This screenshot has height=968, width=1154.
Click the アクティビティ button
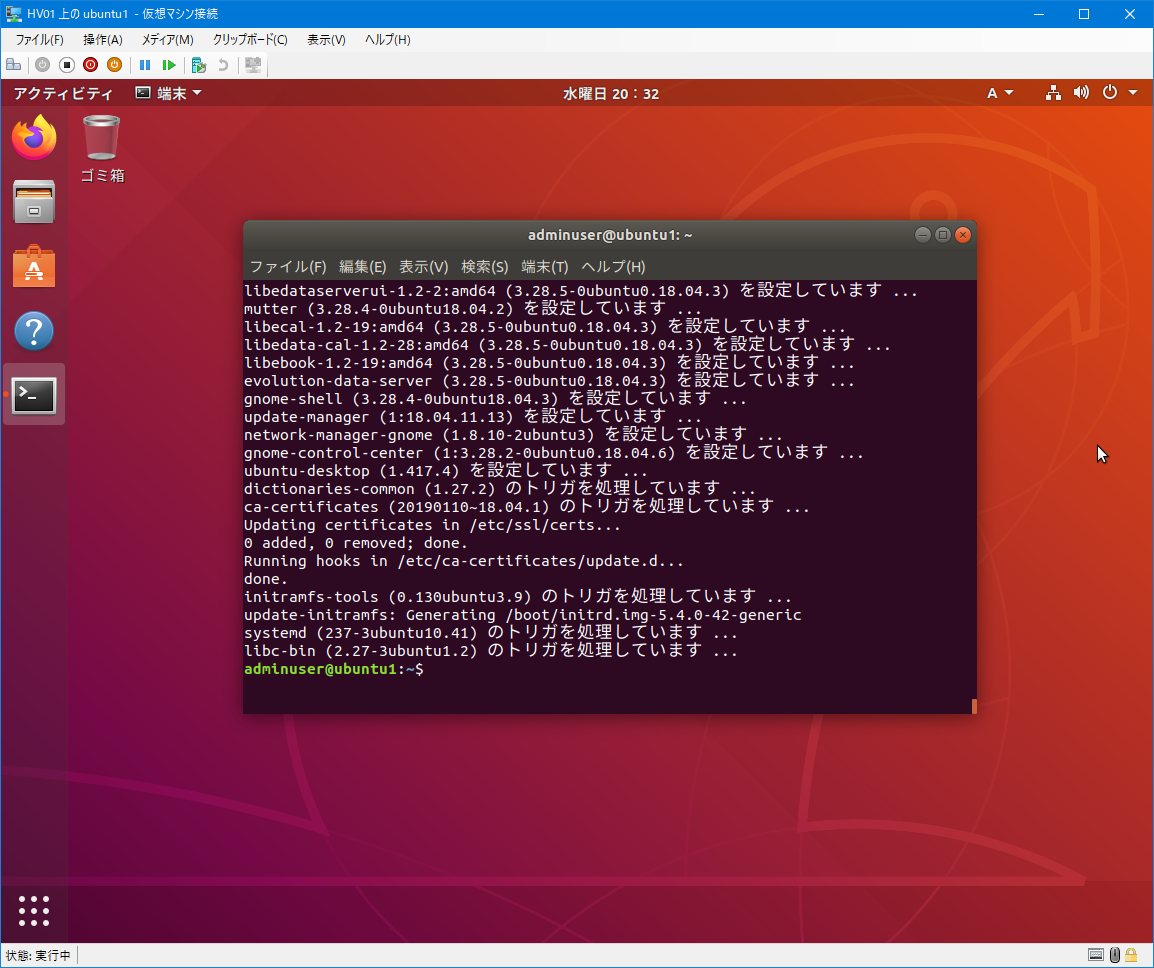click(63, 93)
